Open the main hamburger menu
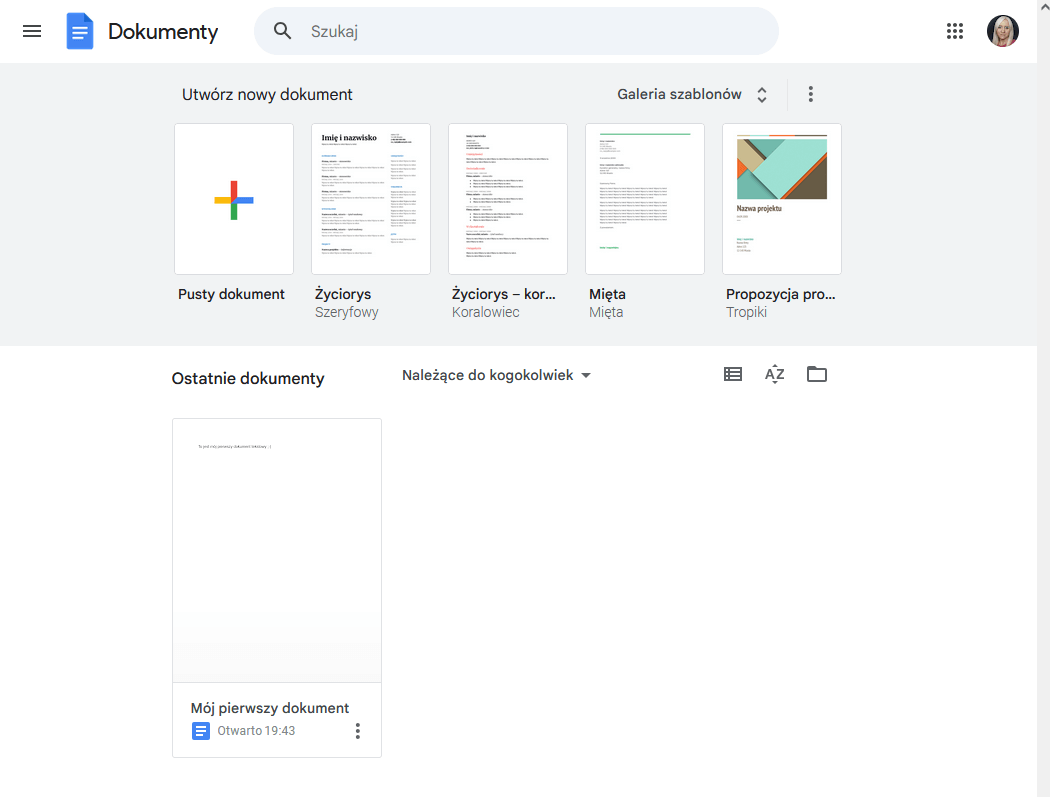Viewport: 1050px width, 797px height. click(32, 31)
